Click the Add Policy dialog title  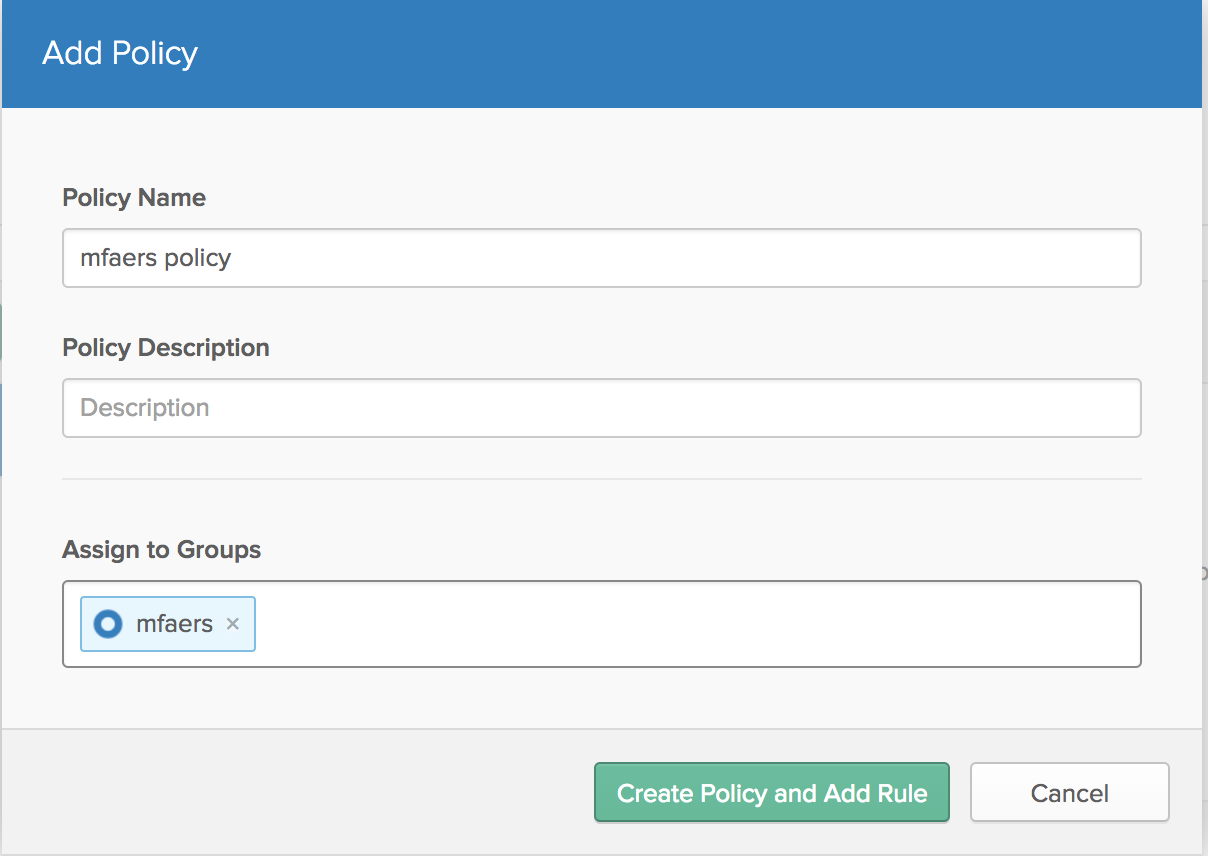tap(120, 53)
